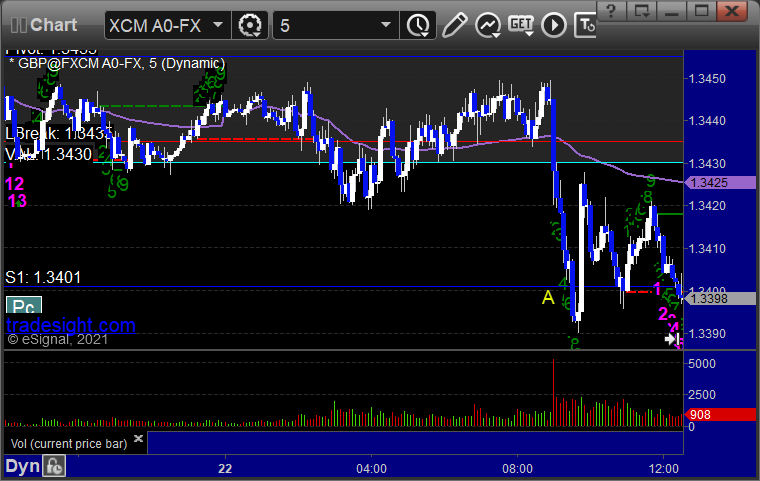760x481 pixels.
Task: Open the studies line-chart icon menu
Action: [488, 25]
